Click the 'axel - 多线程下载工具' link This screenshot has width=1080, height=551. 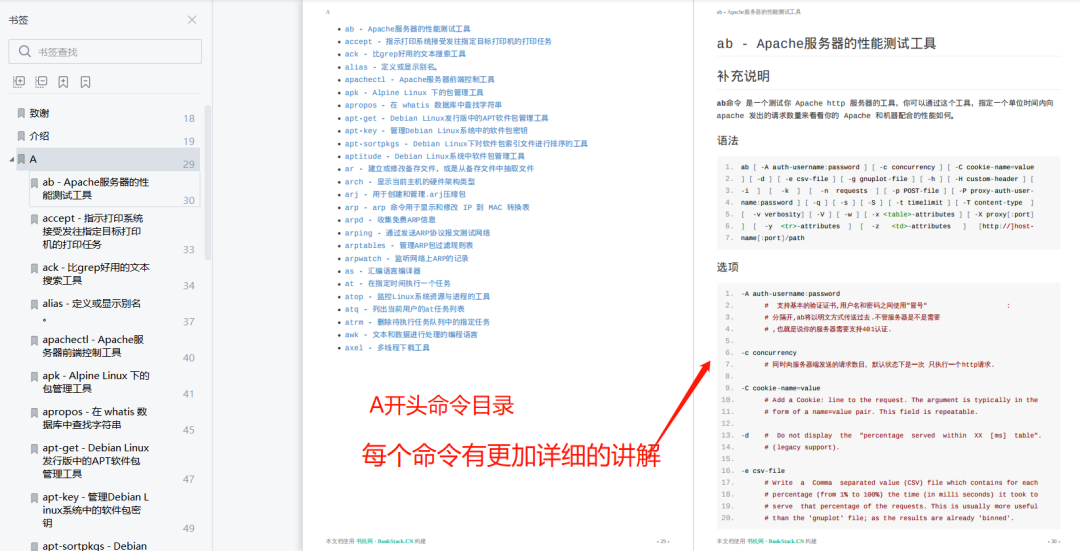point(387,348)
